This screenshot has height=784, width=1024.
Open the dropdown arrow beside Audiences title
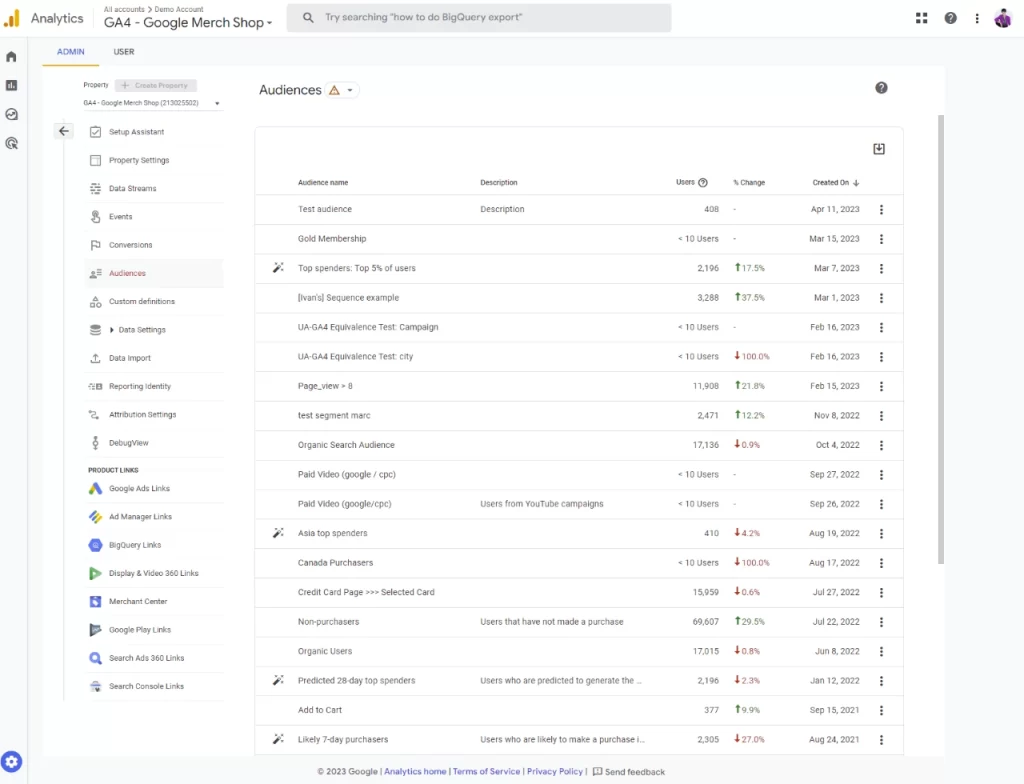coord(350,90)
